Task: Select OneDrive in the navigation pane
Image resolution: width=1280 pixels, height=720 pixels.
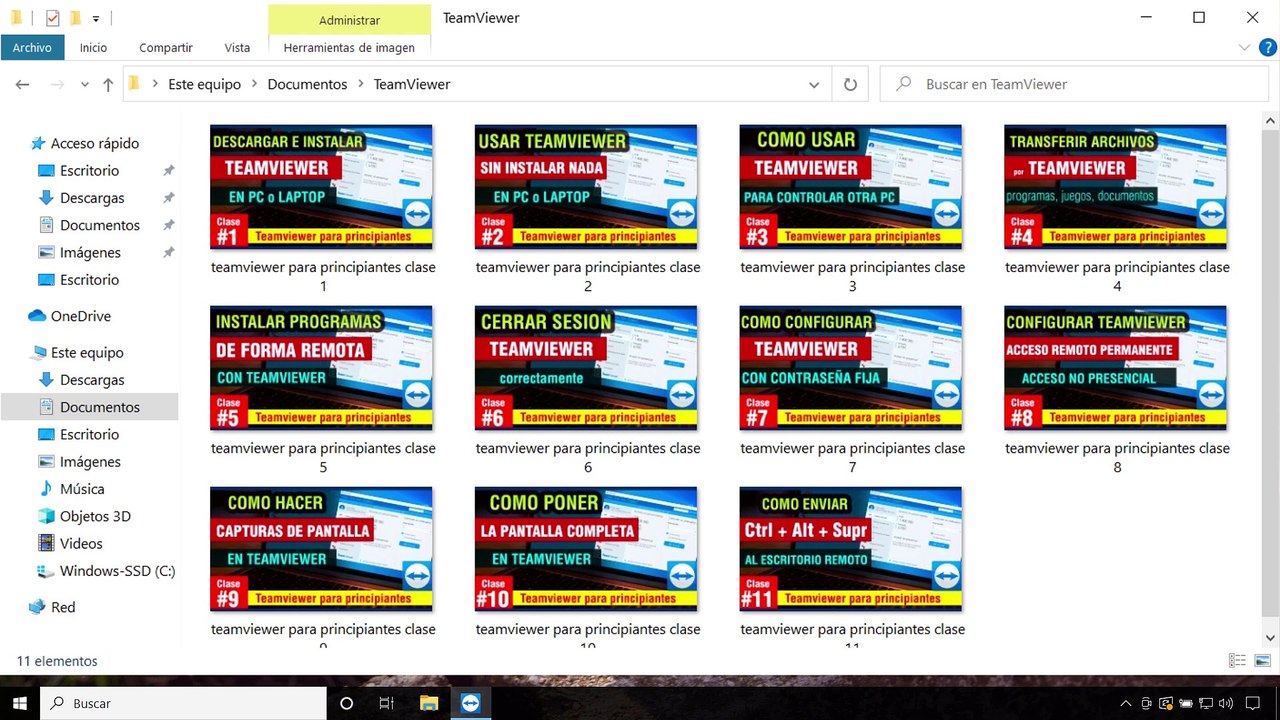Action: [80, 316]
